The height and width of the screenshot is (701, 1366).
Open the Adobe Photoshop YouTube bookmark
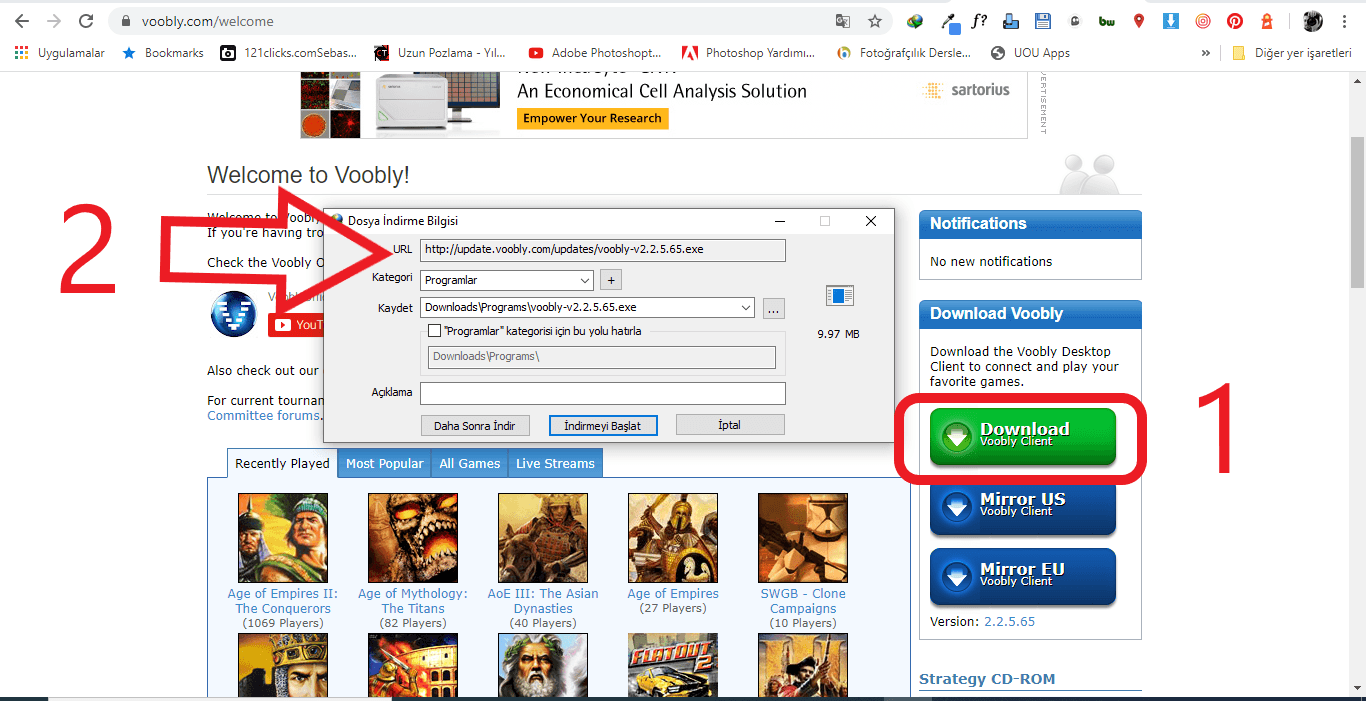[596, 53]
